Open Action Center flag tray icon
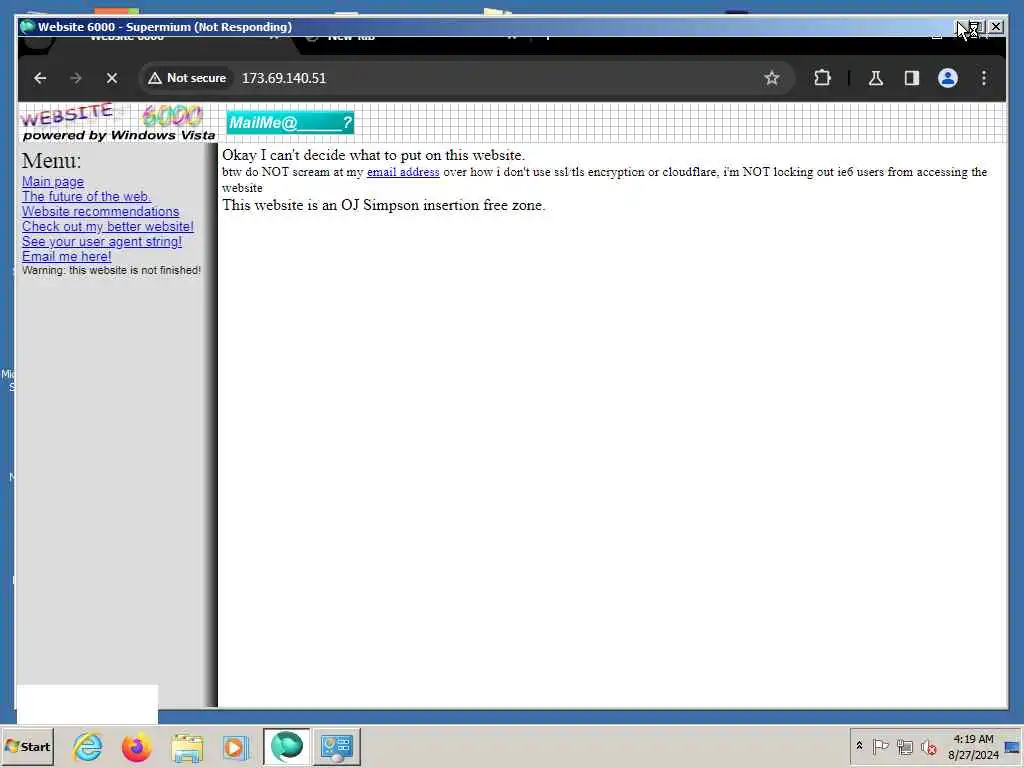 pos(880,746)
